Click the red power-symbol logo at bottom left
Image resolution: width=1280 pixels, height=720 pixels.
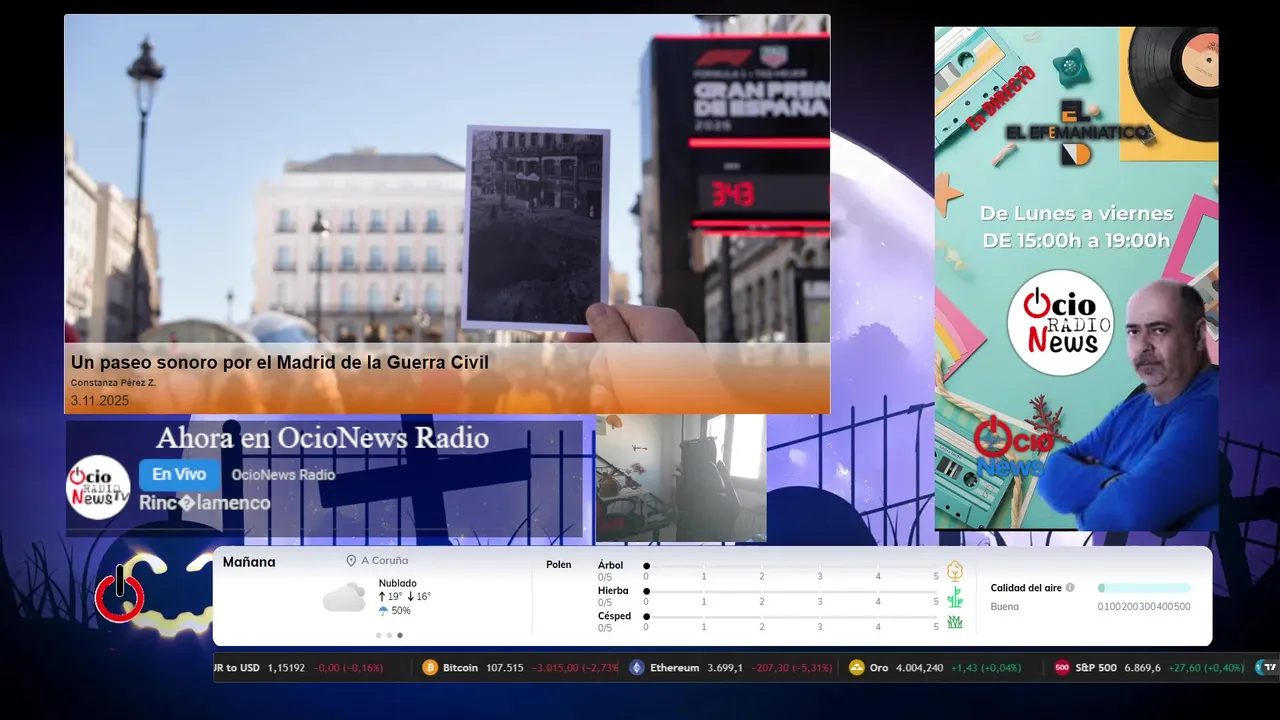(x=120, y=595)
